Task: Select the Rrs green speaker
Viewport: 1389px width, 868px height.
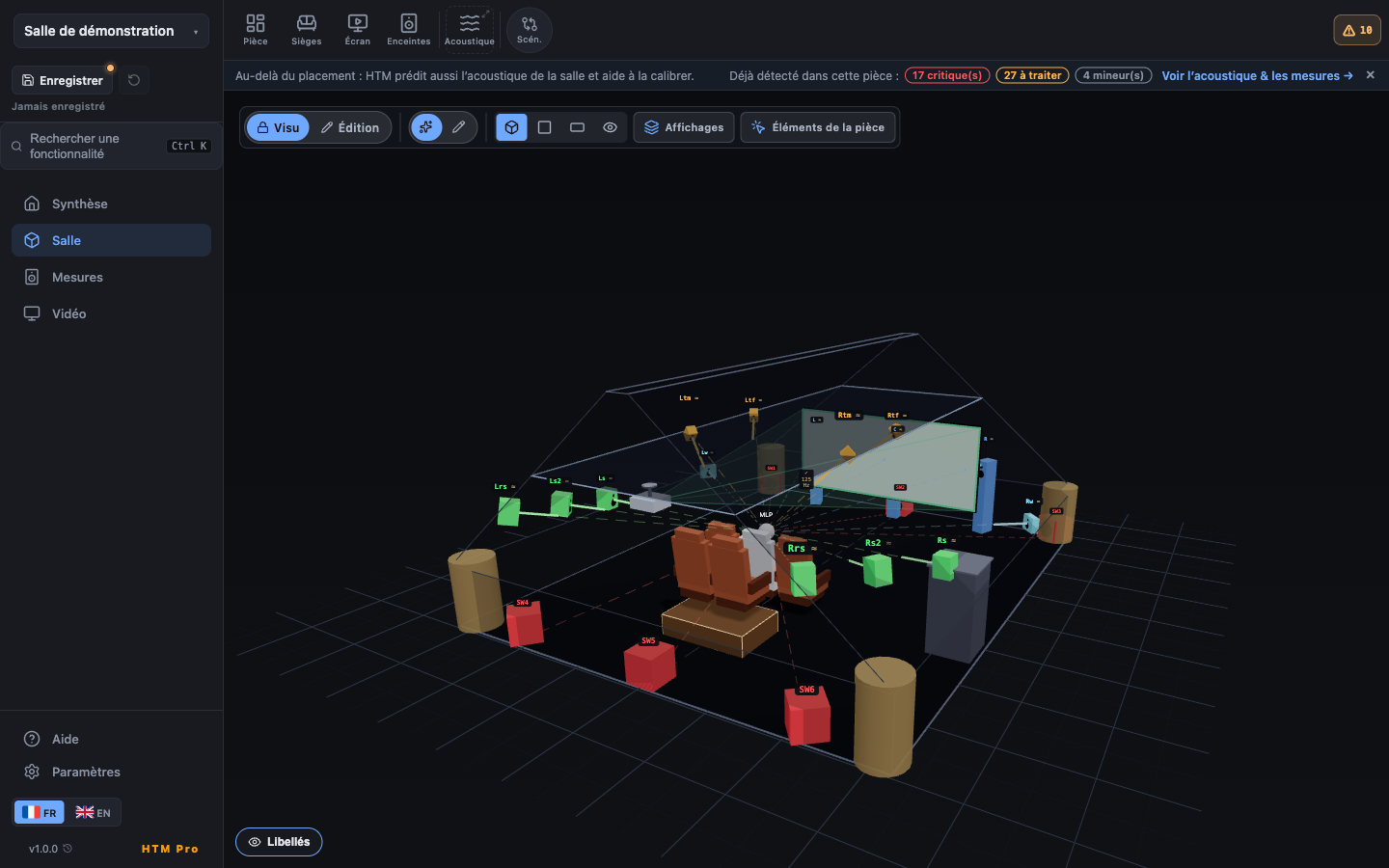Action: click(803, 579)
